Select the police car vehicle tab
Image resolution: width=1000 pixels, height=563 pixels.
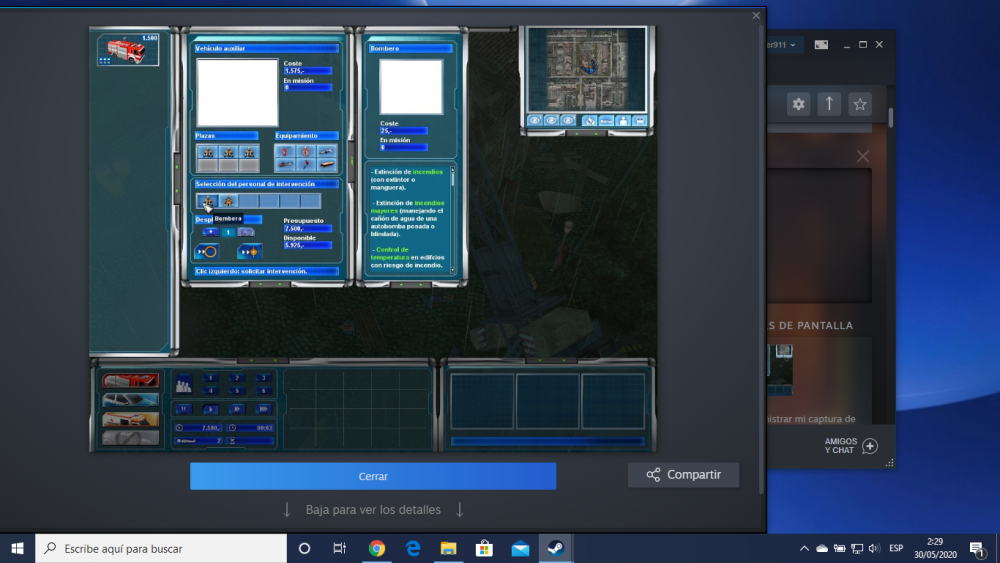(130, 400)
